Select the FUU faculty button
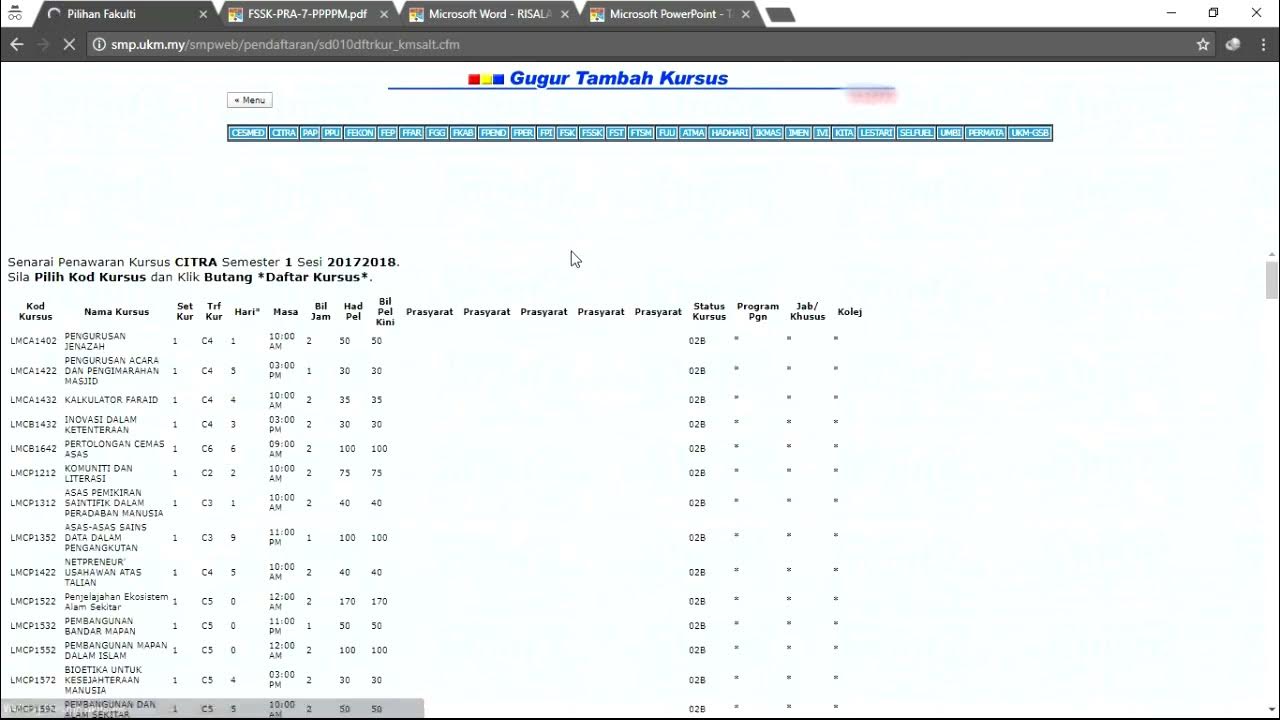 (667, 133)
